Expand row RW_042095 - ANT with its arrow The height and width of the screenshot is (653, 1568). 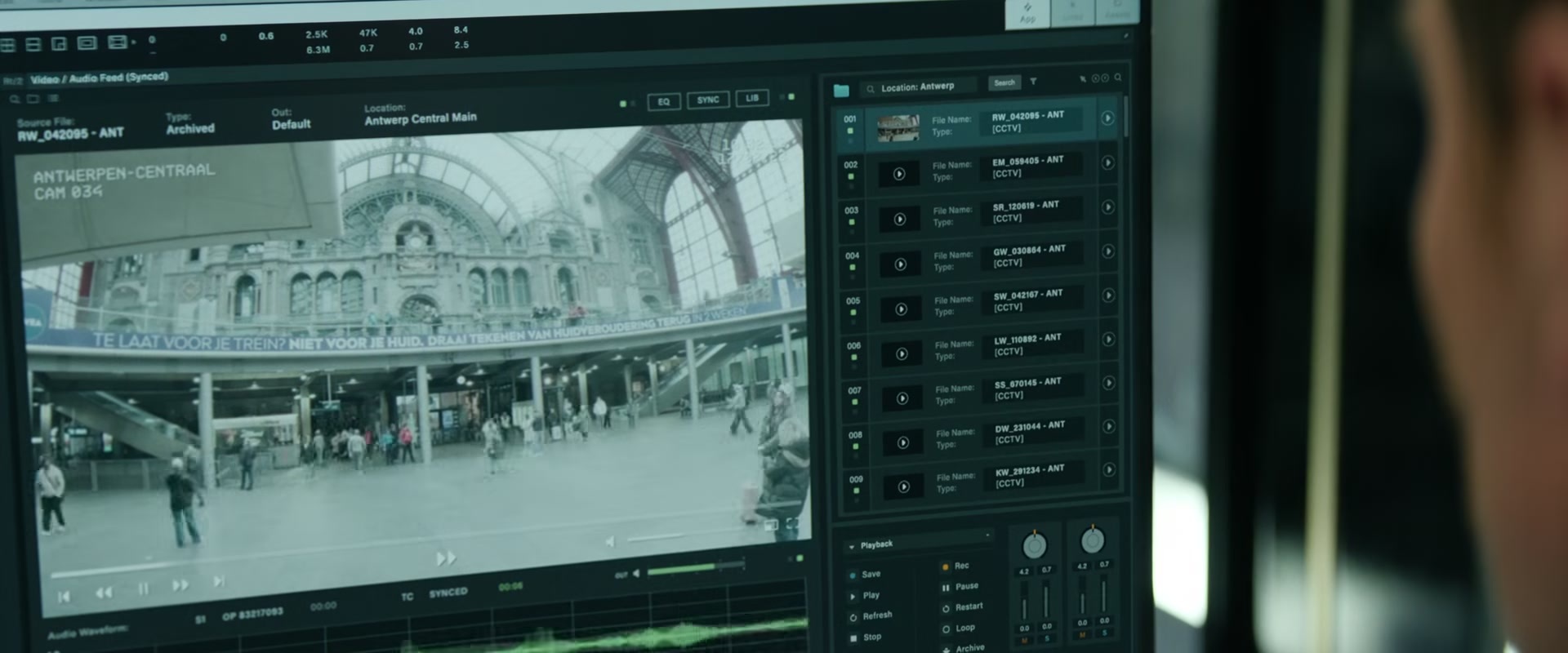tap(1107, 118)
